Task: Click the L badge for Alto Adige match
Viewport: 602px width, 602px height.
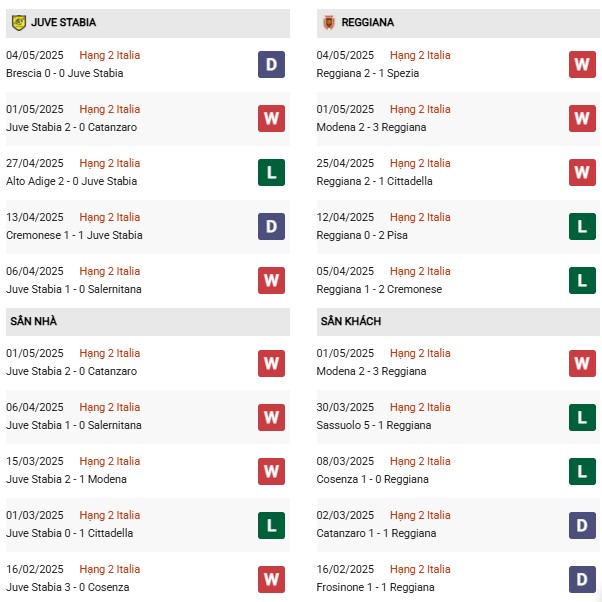Action: tap(271, 172)
